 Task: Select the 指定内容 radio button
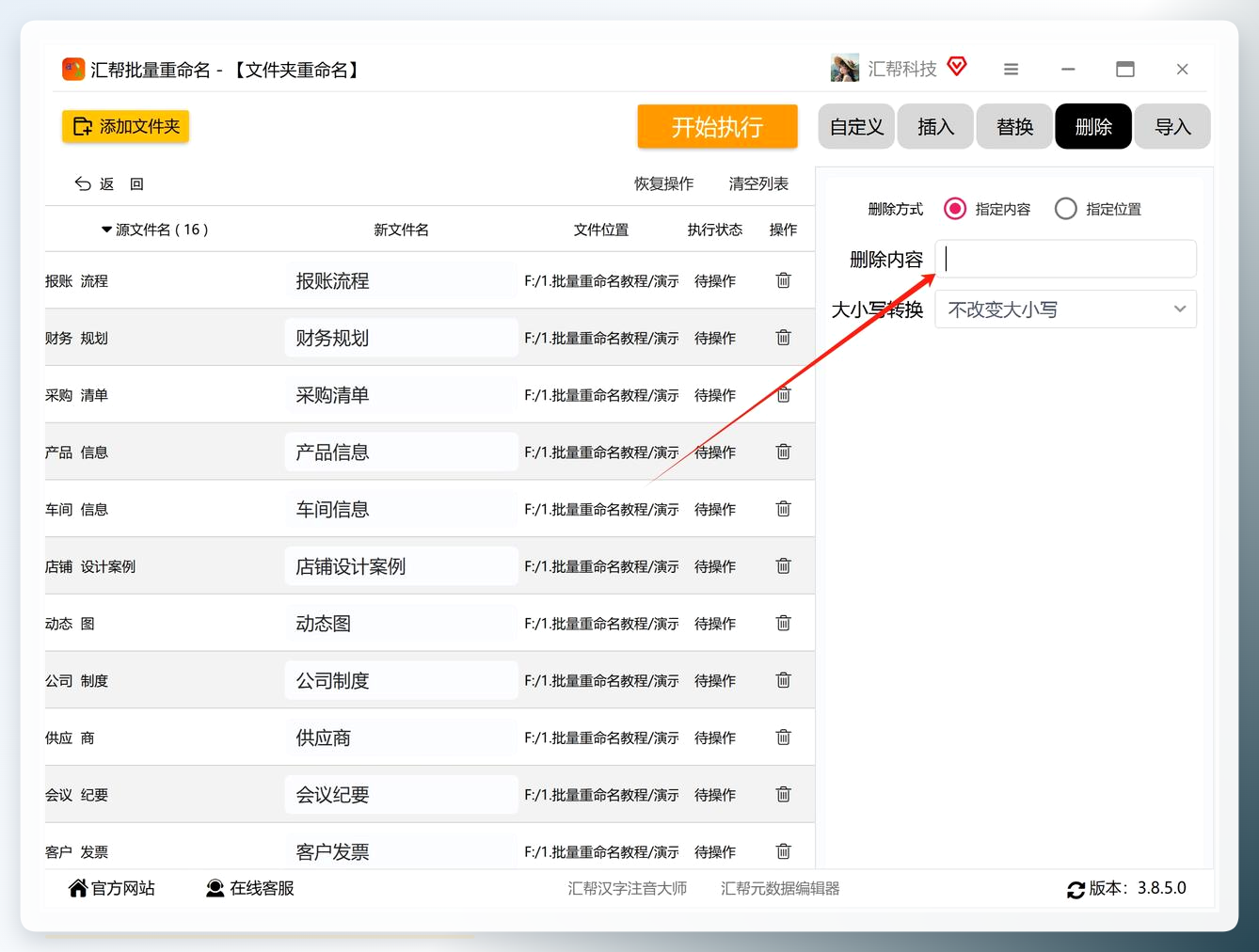point(955,209)
